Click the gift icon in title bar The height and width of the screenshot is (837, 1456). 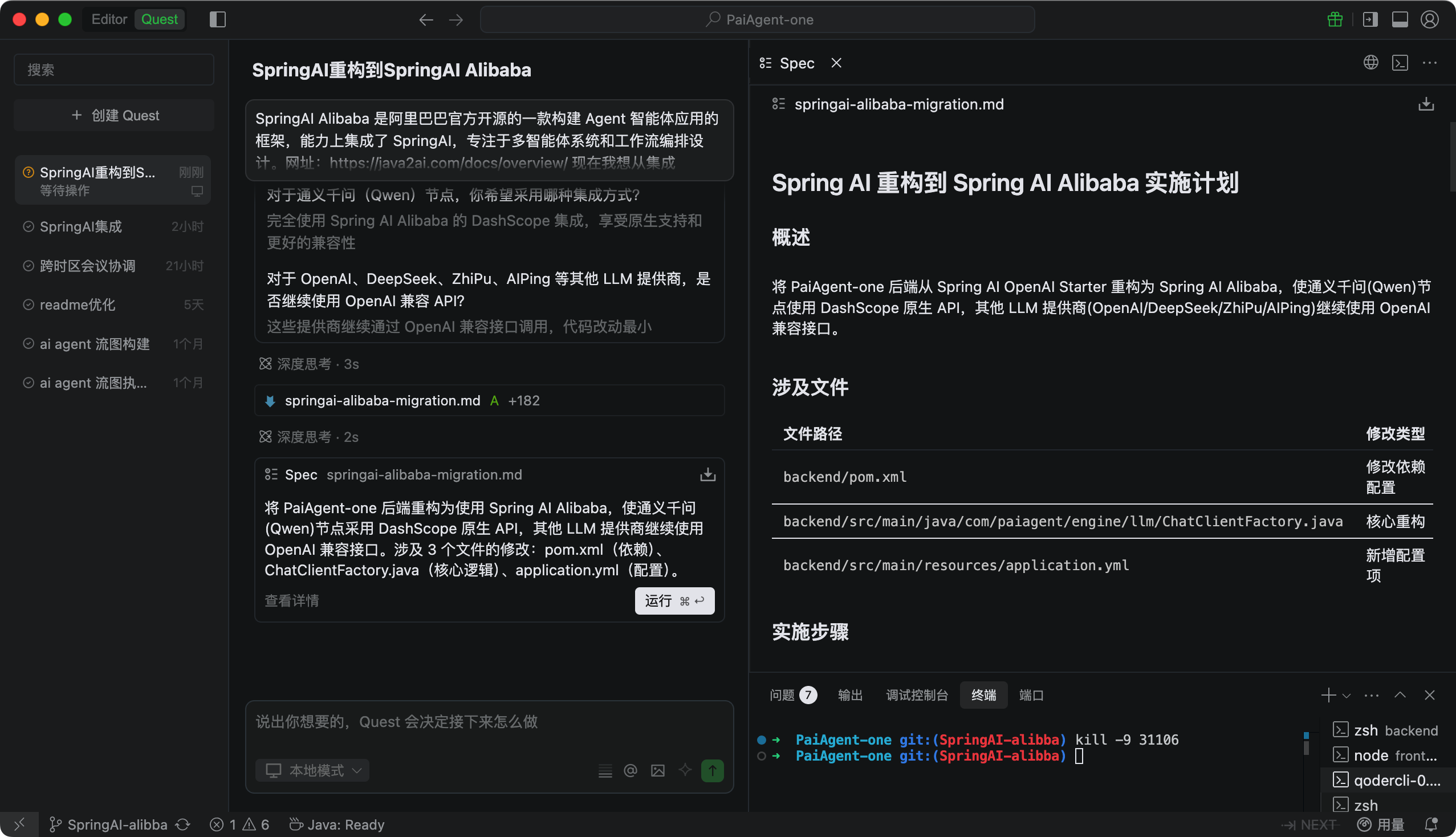[1335, 19]
